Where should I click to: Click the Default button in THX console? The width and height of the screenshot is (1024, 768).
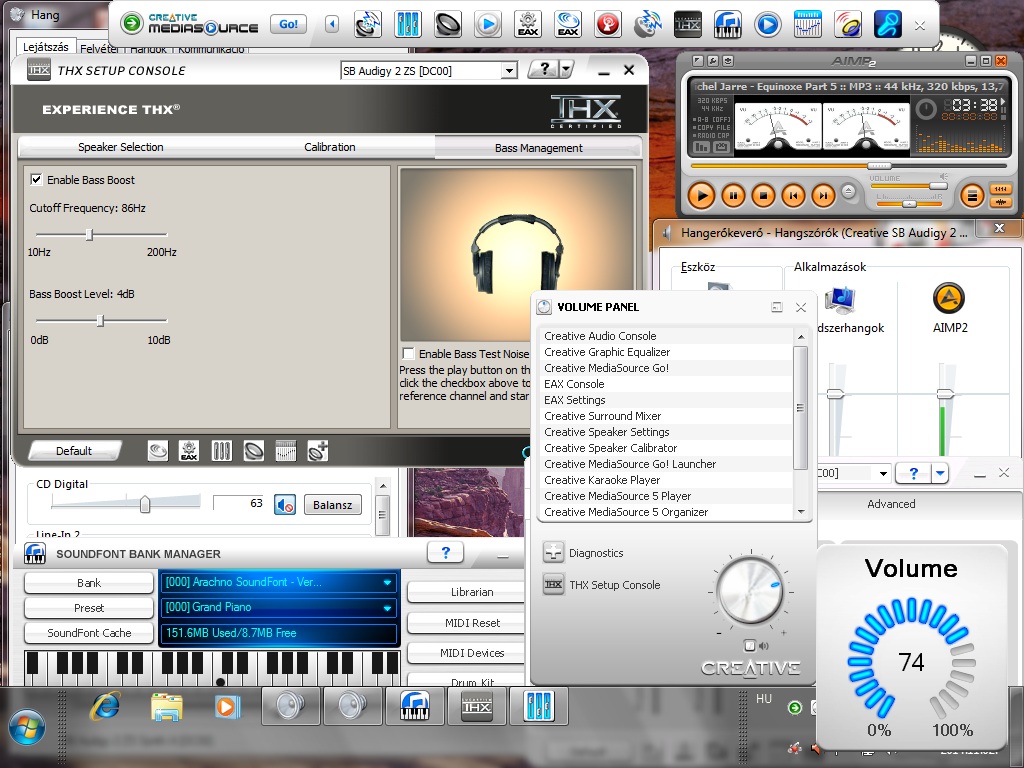(x=74, y=451)
